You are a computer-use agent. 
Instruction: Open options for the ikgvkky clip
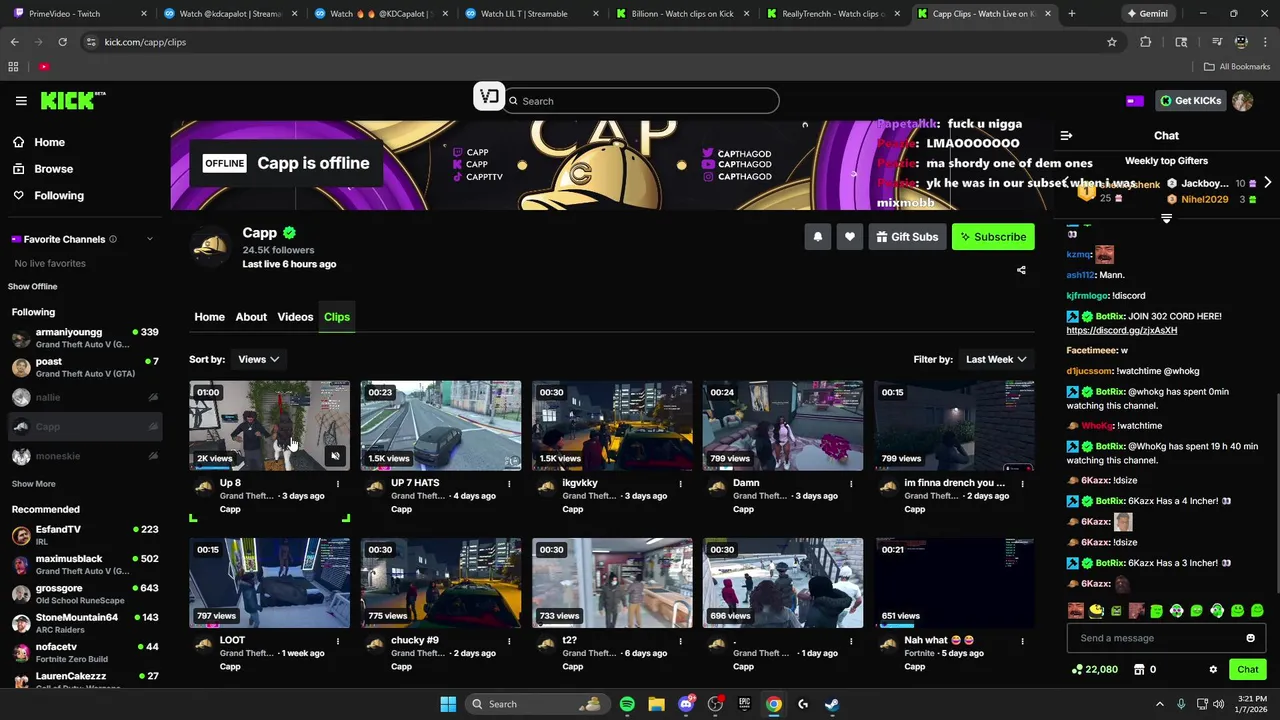pyautogui.click(x=680, y=484)
